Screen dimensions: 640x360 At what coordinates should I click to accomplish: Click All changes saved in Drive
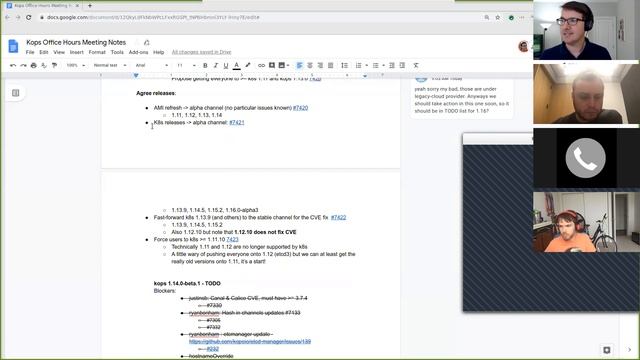tap(201, 52)
